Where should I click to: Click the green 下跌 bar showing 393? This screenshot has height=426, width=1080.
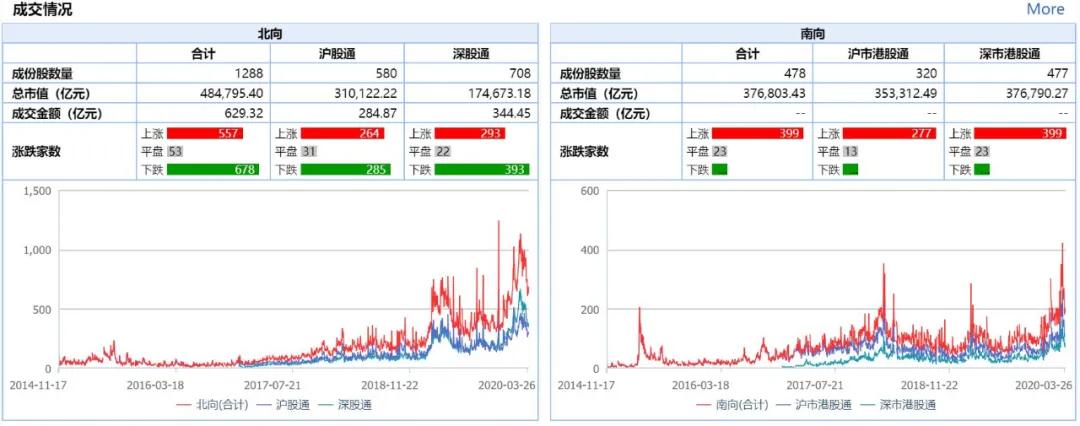(482, 170)
